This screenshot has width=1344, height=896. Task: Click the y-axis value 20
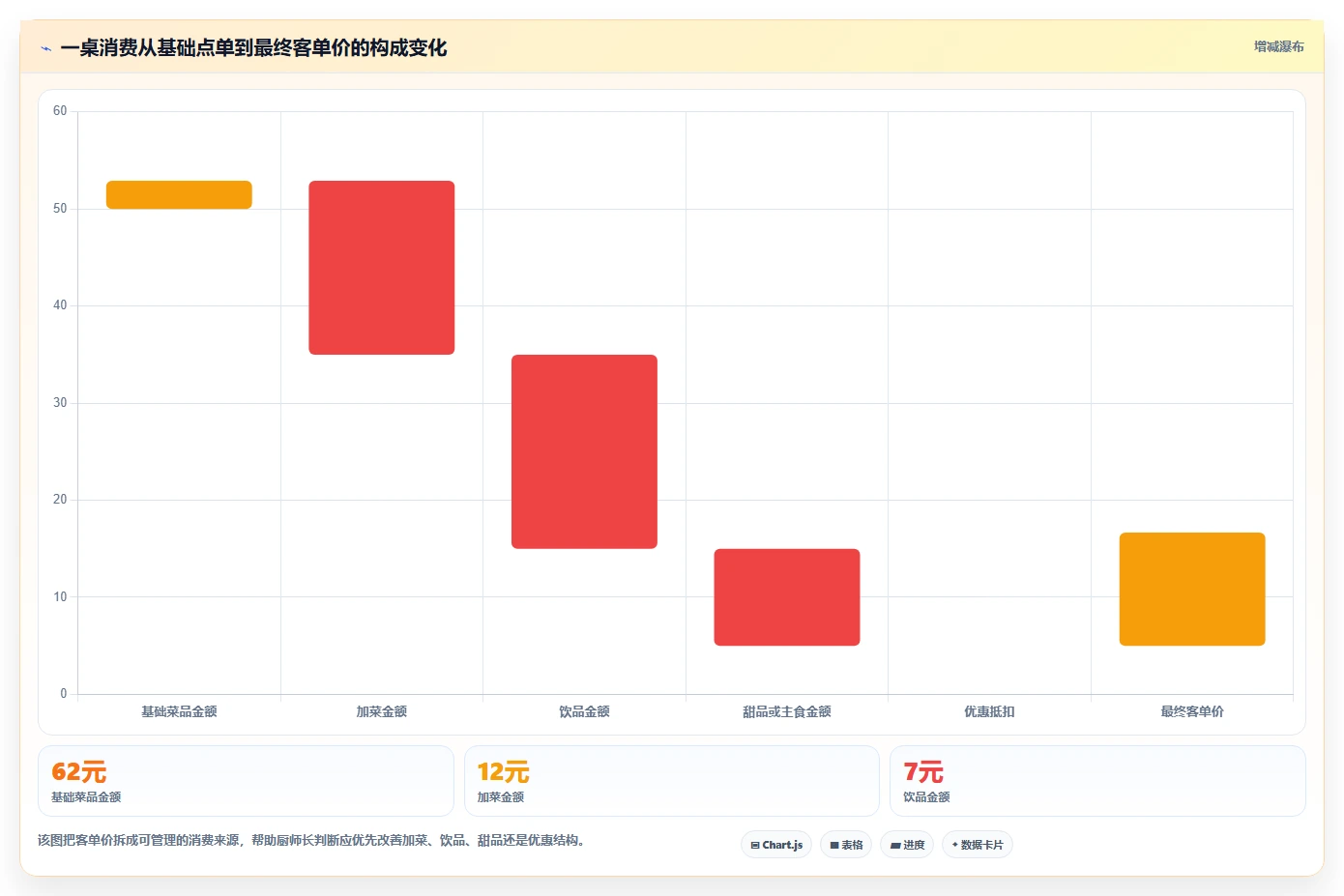tap(60, 500)
